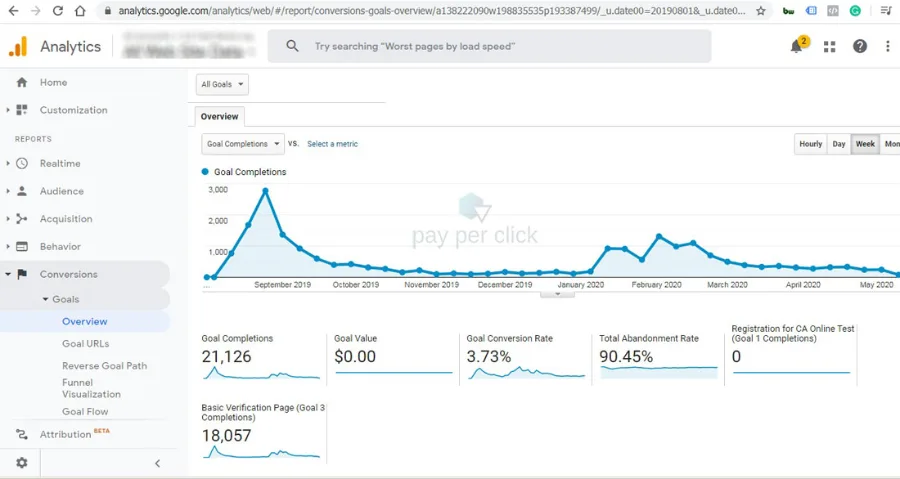
Task: Click the help question mark icon
Action: pyautogui.click(x=859, y=46)
